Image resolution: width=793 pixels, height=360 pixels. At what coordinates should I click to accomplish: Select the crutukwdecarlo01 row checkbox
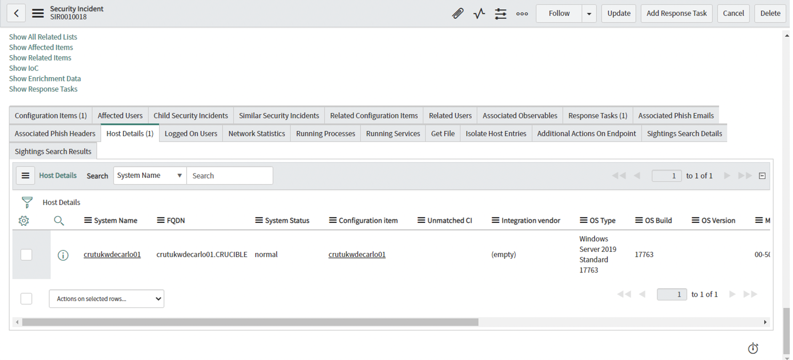[x=26, y=255]
